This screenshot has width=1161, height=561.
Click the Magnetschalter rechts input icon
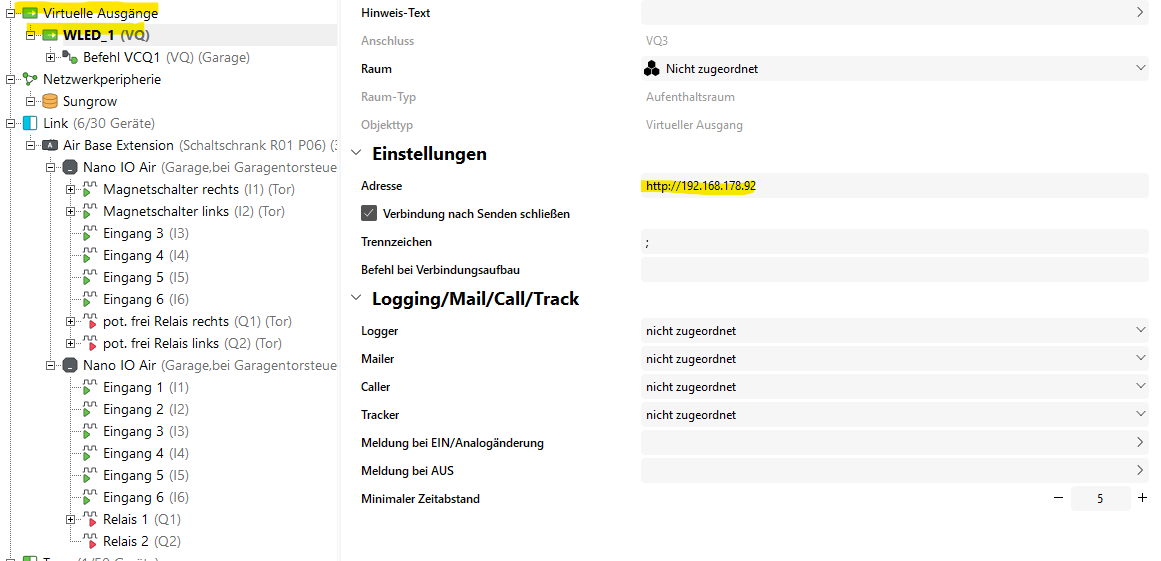[90, 190]
